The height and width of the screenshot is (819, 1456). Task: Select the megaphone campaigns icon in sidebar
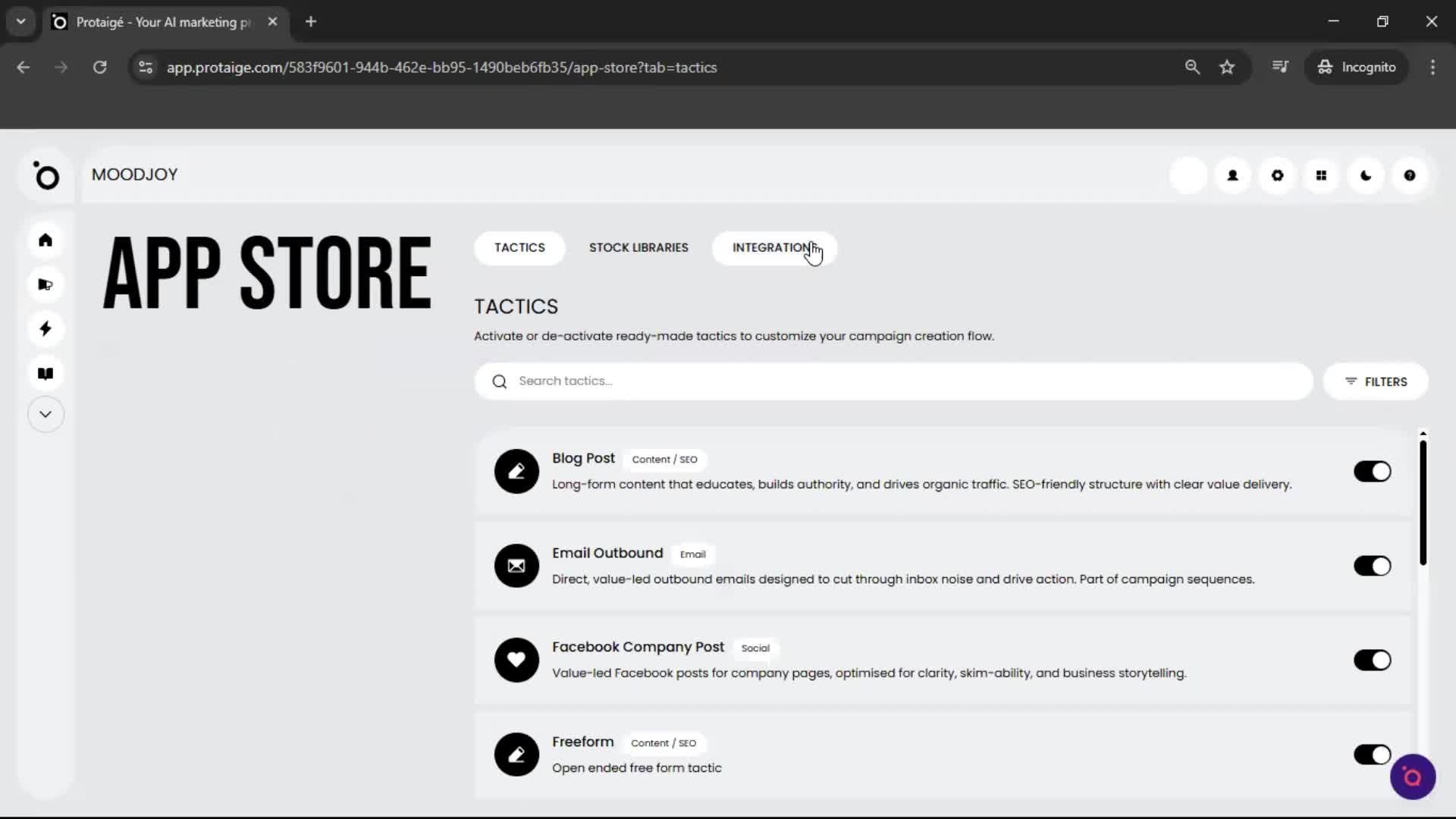pyautogui.click(x=45, y=284)
